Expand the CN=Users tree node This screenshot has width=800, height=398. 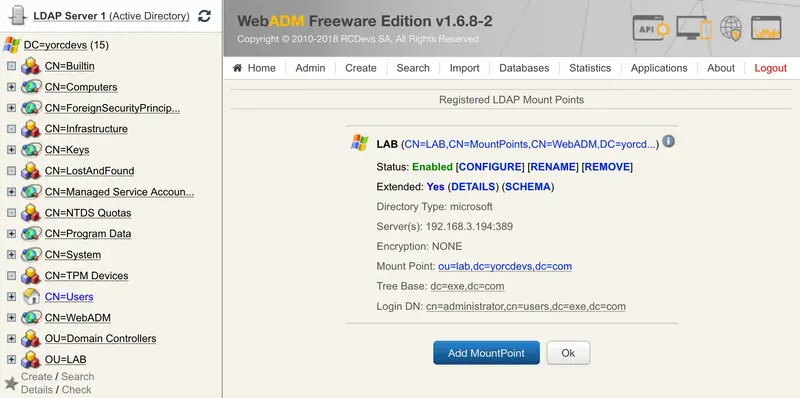[11, 296]
